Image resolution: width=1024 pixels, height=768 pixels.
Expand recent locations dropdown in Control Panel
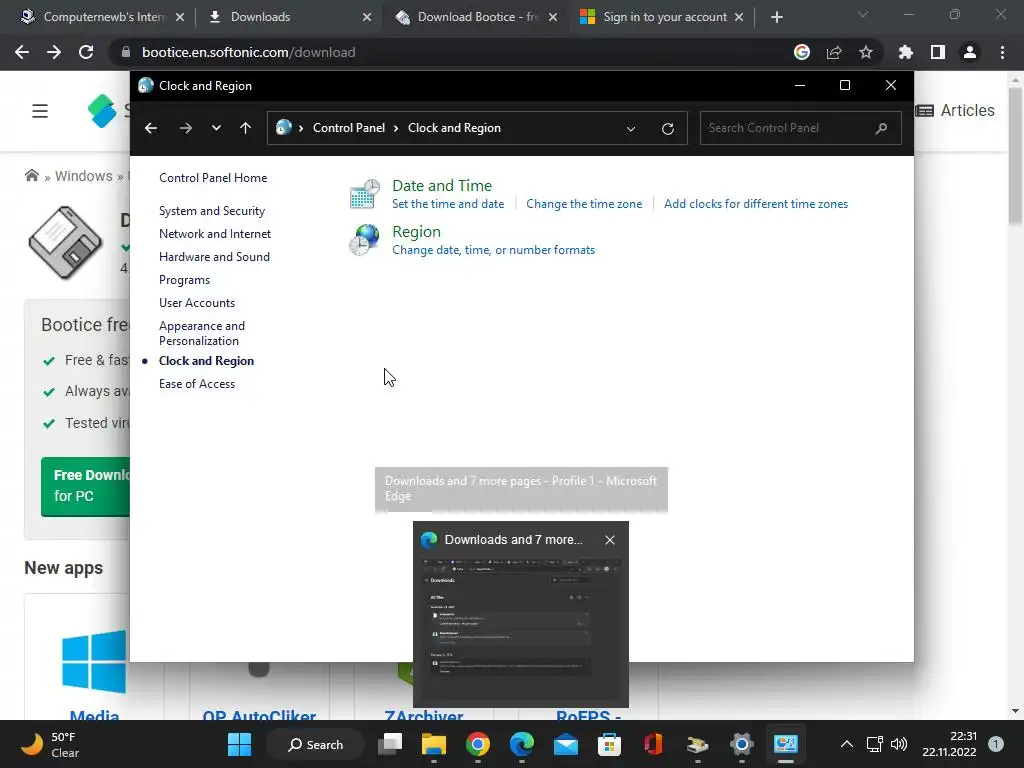click(x=216, y=128)
